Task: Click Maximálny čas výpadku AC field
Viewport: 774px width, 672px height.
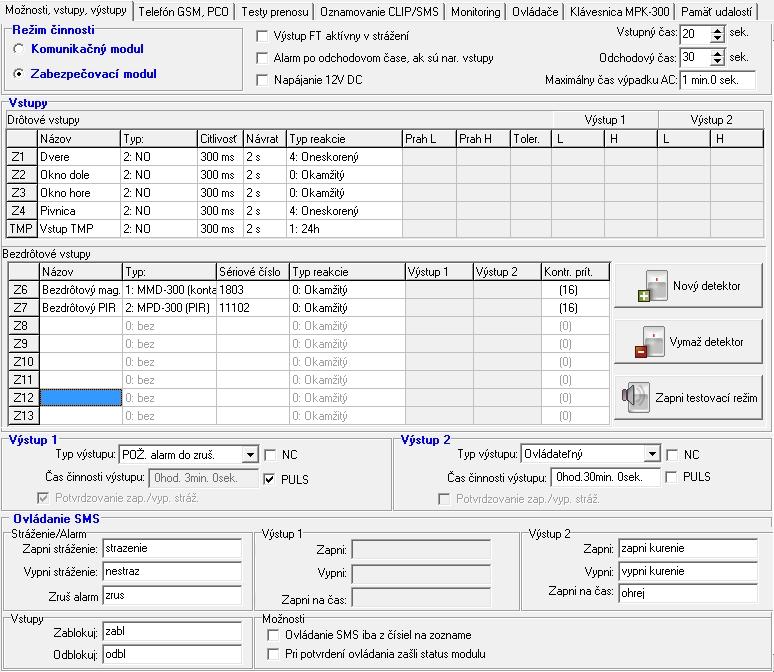Action: [x=717, y=80]
